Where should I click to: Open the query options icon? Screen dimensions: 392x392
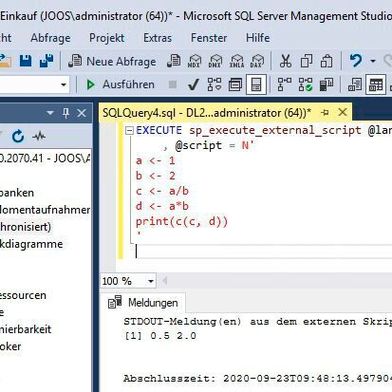(235, 85)
